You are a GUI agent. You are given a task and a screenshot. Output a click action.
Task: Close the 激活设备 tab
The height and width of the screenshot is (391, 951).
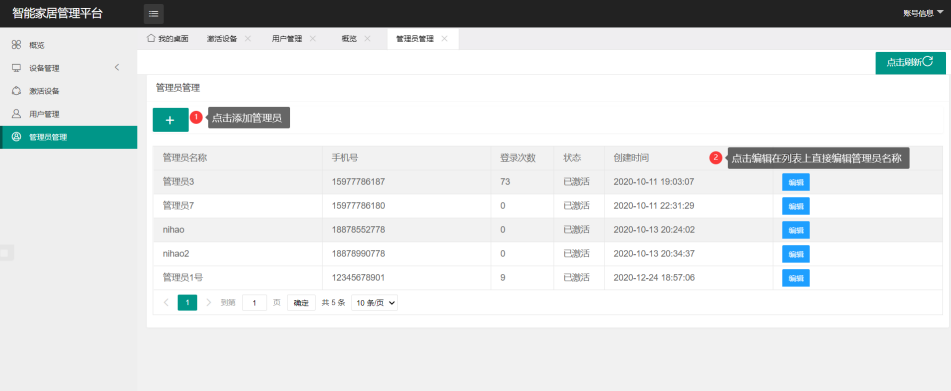pos(247,38)
